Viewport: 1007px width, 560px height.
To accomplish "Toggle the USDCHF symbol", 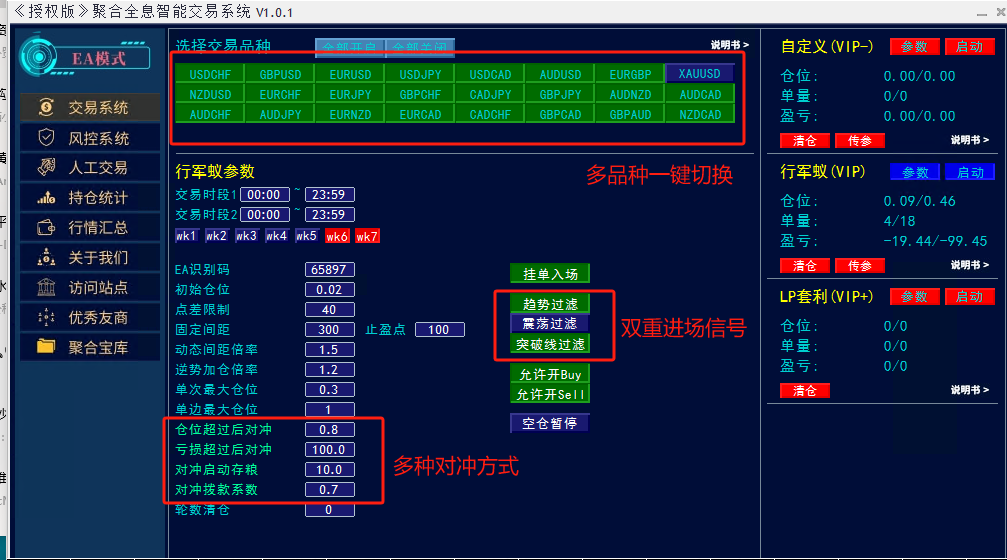I will [x=210, y=74].
